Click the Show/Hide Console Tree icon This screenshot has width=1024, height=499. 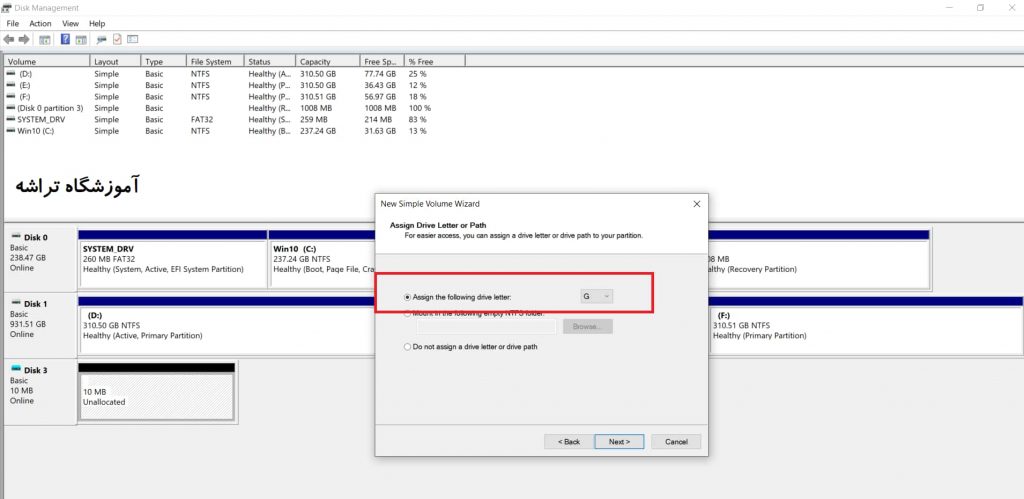(44, 40)
